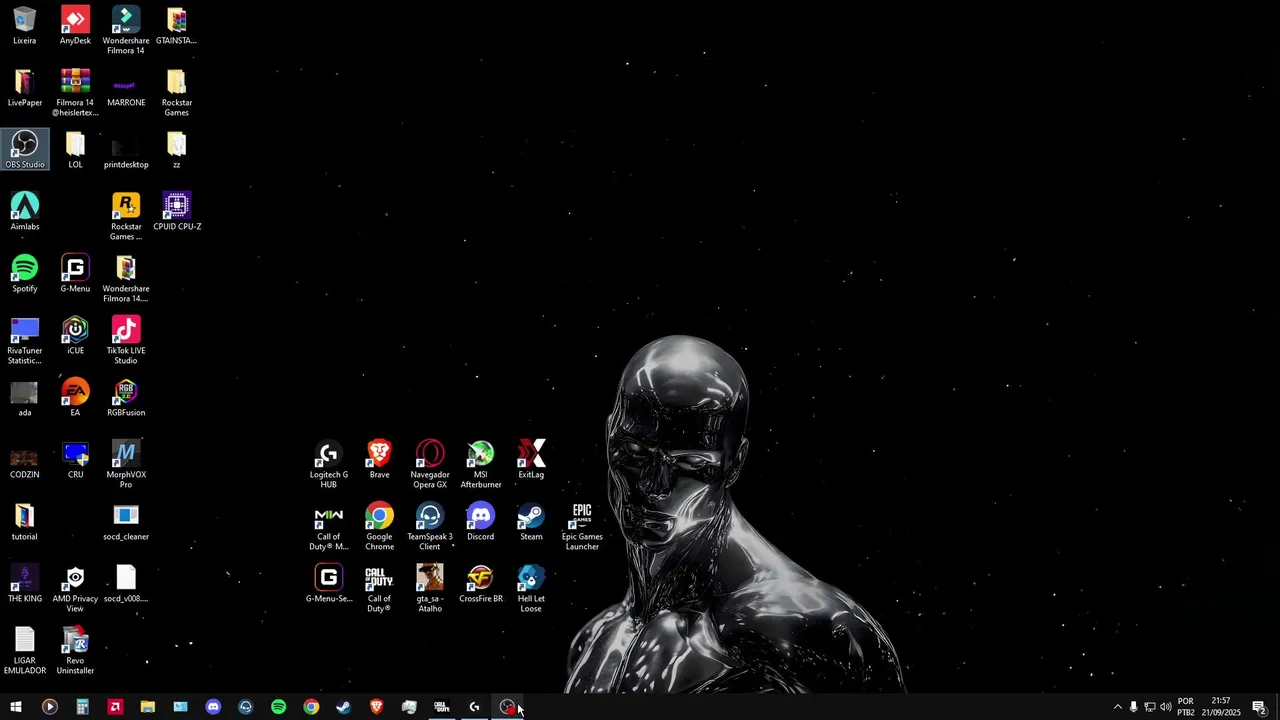Select the LivePaper desktop icon
Viewport: 1280px width, 720px height.
tap(25, 88)
